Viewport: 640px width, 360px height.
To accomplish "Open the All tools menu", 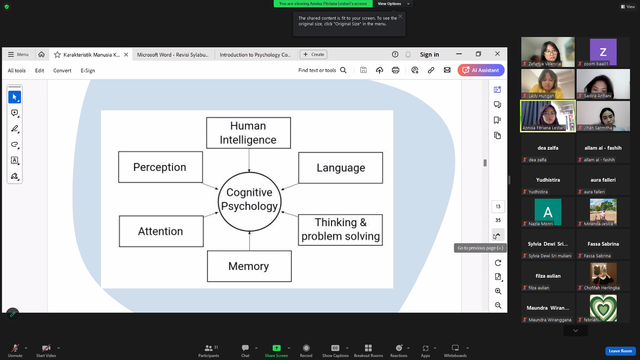I will (x=17, y=71).
